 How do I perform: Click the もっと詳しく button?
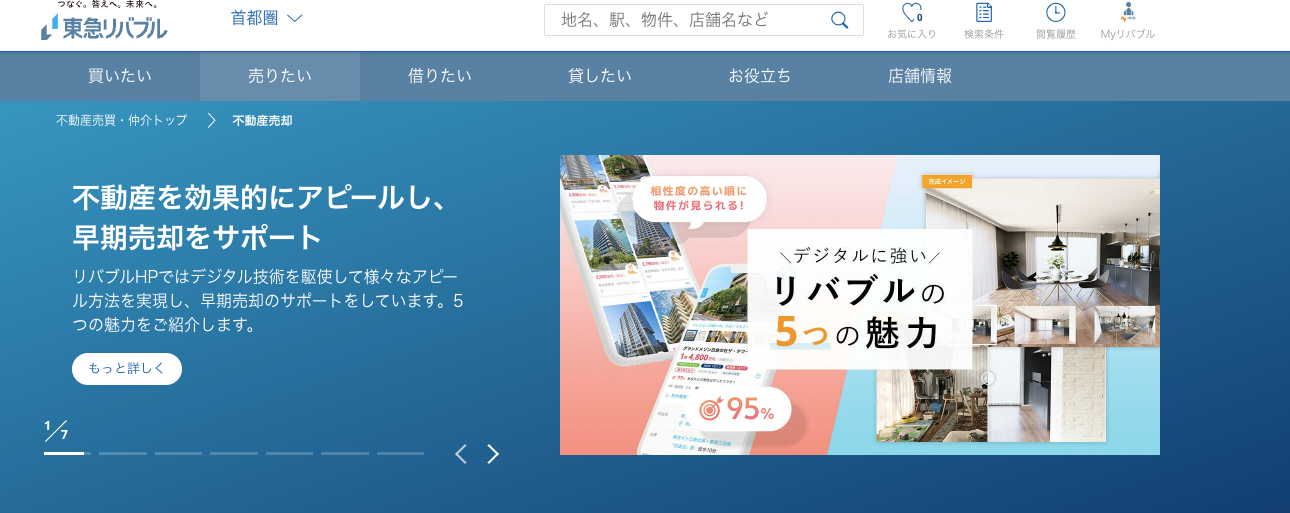(127, 368)
